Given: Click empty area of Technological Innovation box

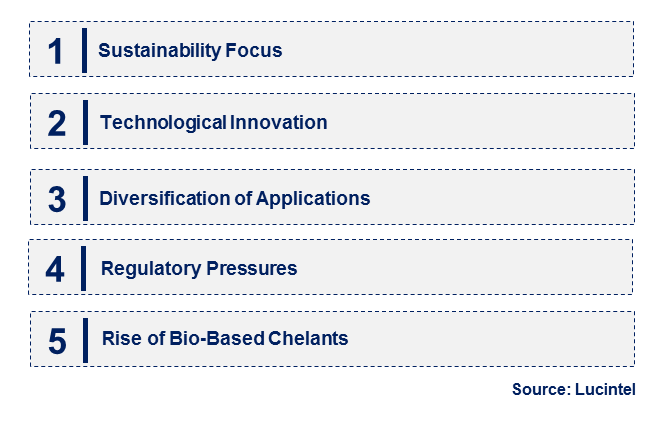Looking at the screenshot, I should (x=481, y=121).
